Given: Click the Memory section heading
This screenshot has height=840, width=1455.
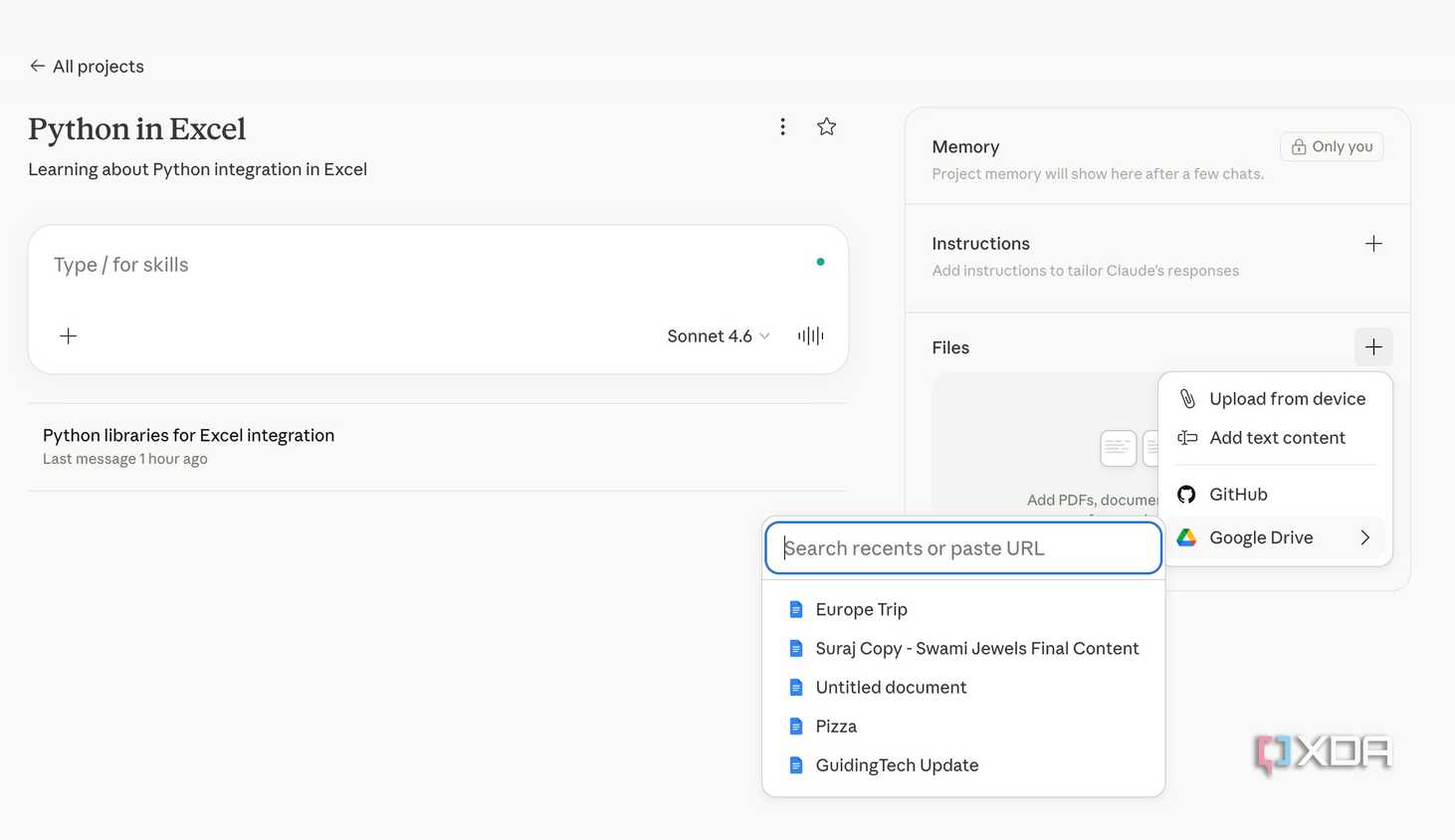Looking at the screenshot, I should (965, 147).
